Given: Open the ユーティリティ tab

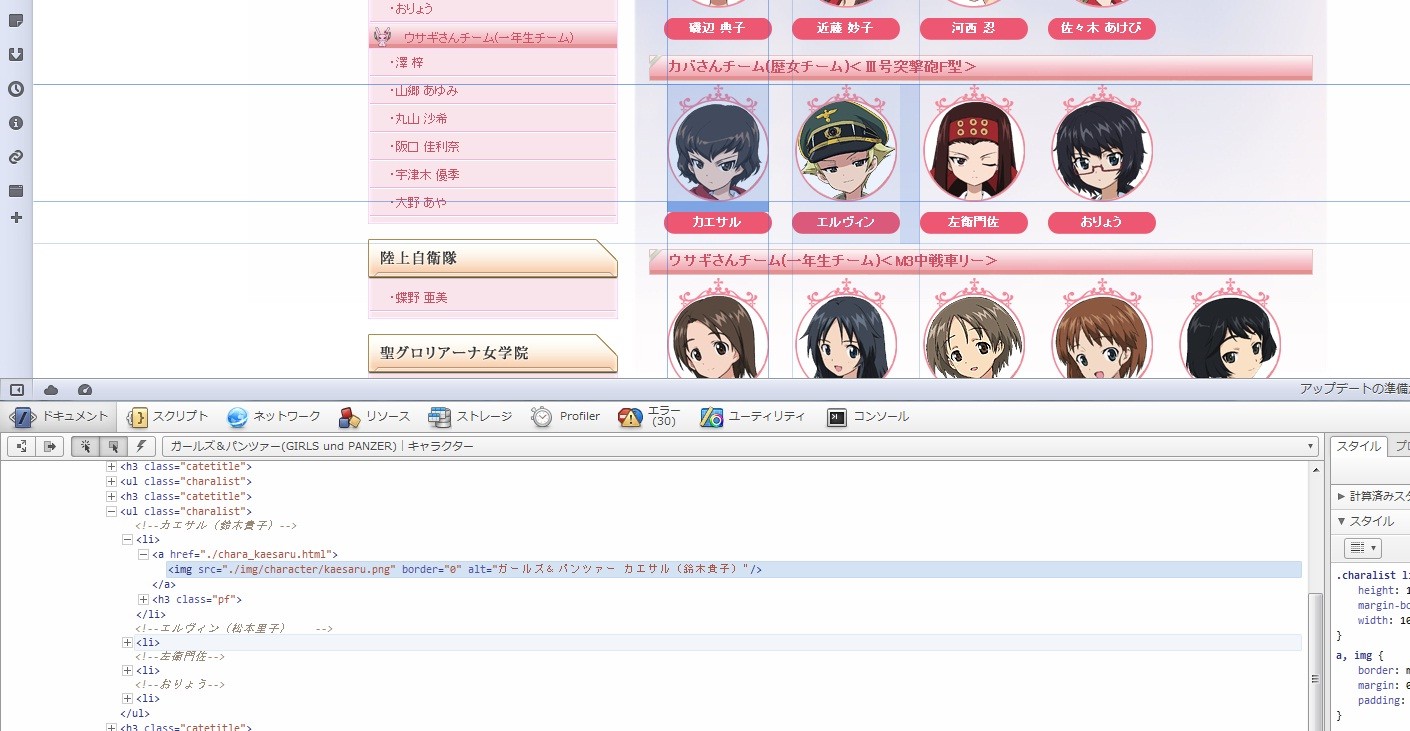Looking at the screenshot, I should (752, 417).
